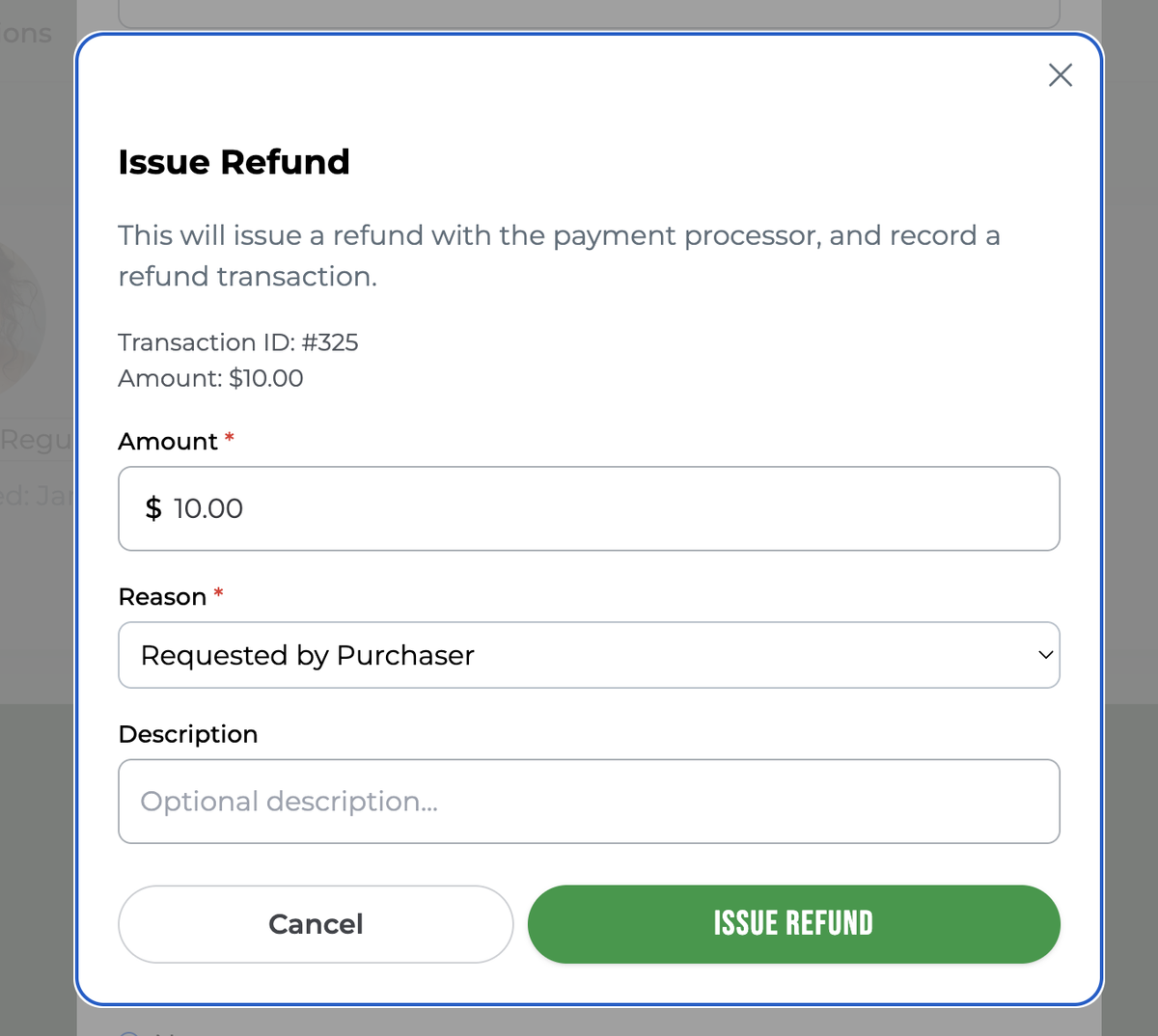The width and height of the screenshot is (1158, 1036).
Task: Click the chevron on the Reason selector
Action: [1045, 655]
